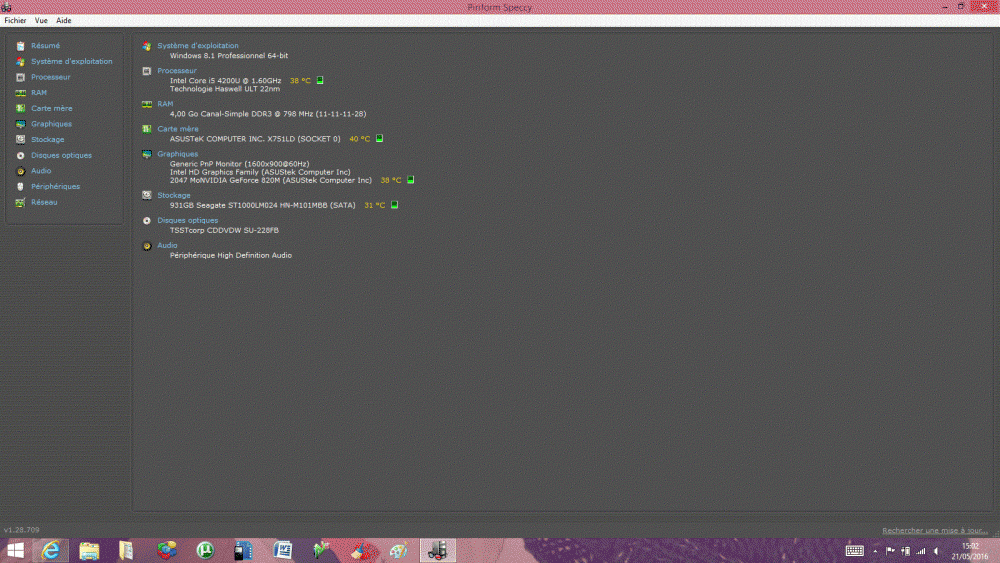Open Carte mère in the sidebar
Viewport: 1000px width, 563px height.
coord(52,108)
